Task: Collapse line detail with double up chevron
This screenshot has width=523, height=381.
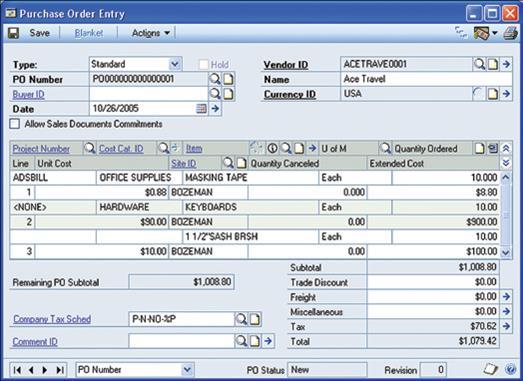Action: [x=506, y=148]
